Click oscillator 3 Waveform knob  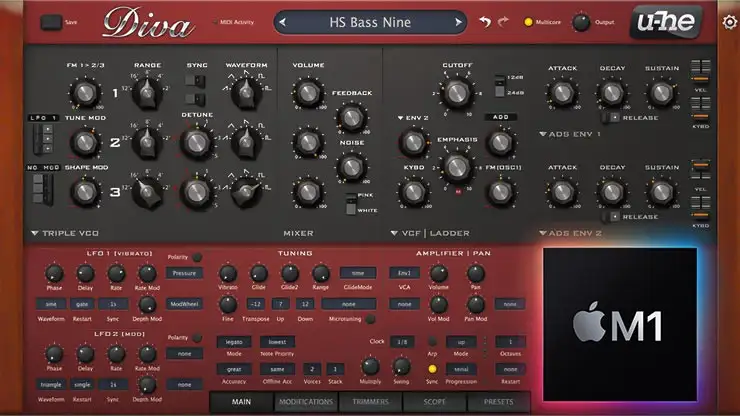tap(245, 192)
